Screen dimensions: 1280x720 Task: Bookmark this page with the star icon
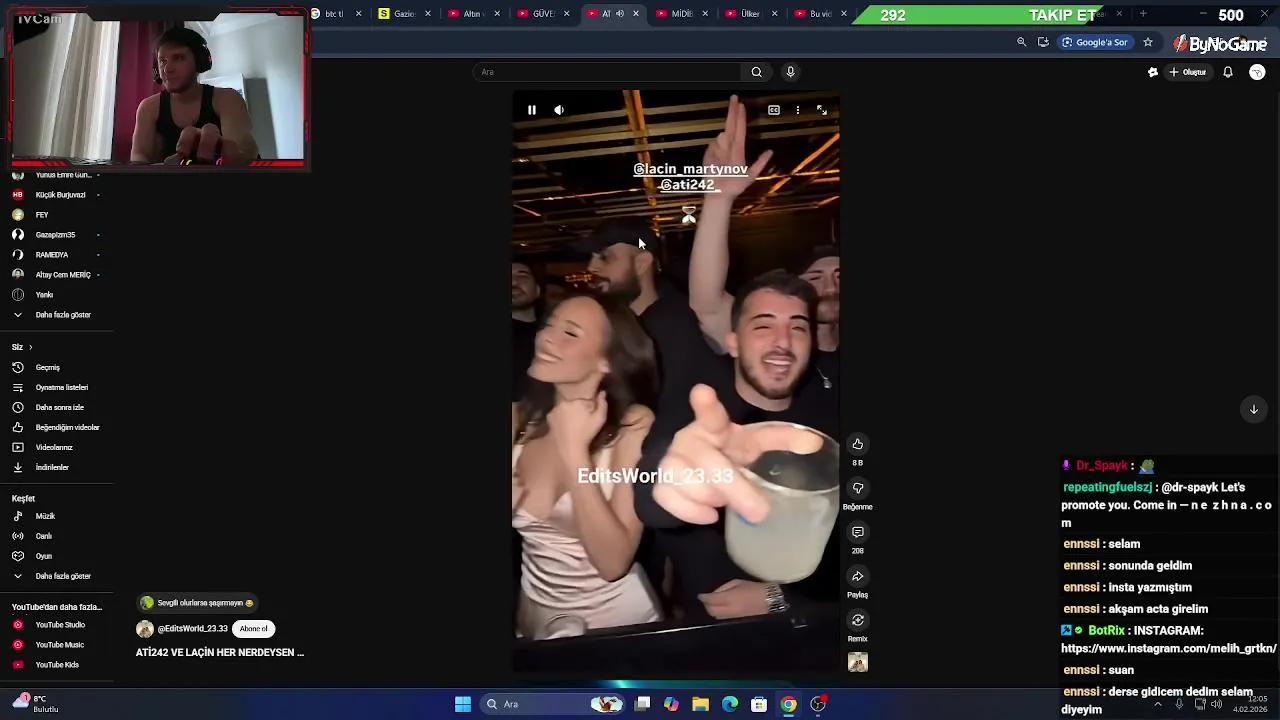pyautogui.click(x=1148, y=42)
